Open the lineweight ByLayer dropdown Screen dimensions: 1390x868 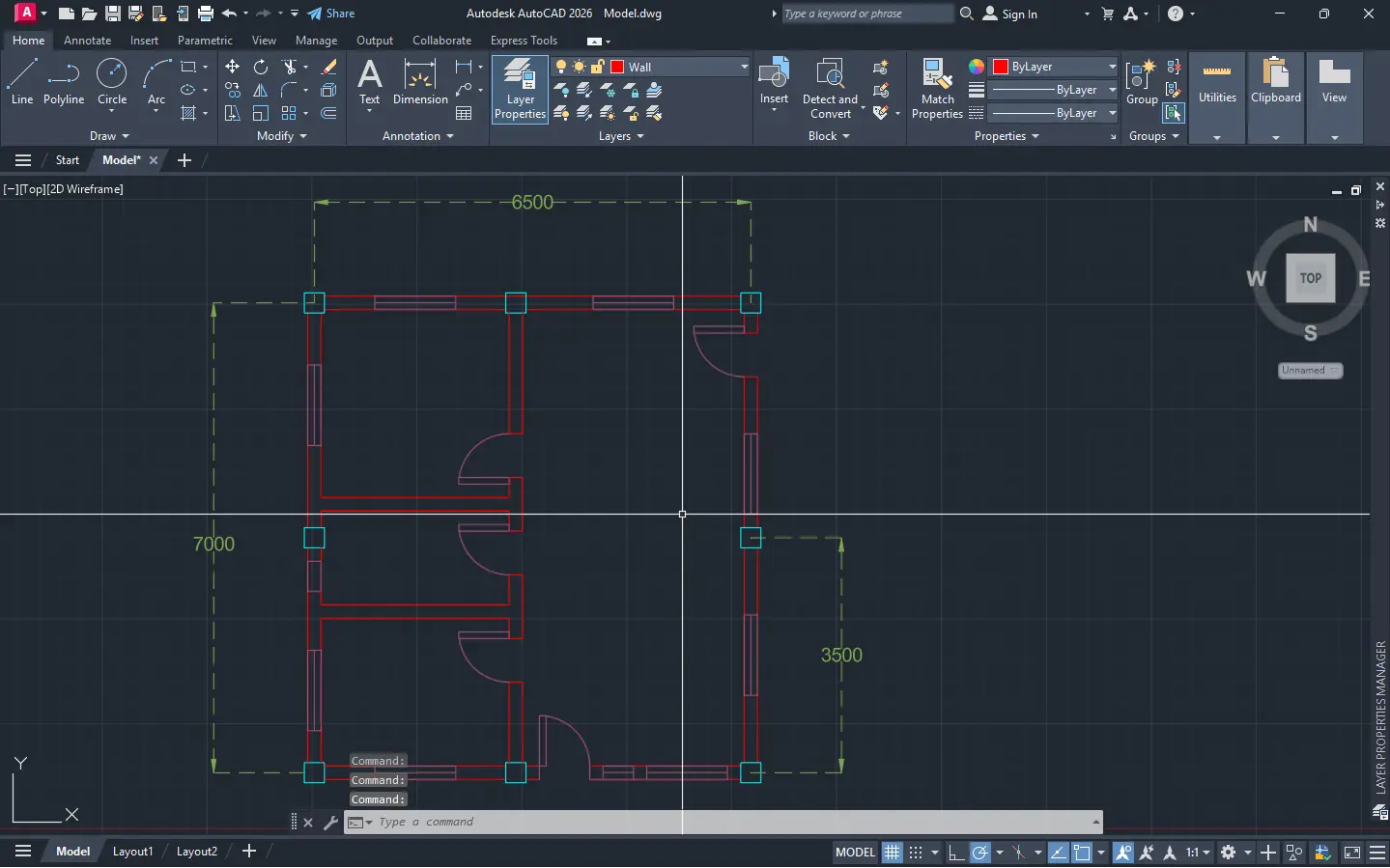pyautogui.click(x=1113, y=90)
